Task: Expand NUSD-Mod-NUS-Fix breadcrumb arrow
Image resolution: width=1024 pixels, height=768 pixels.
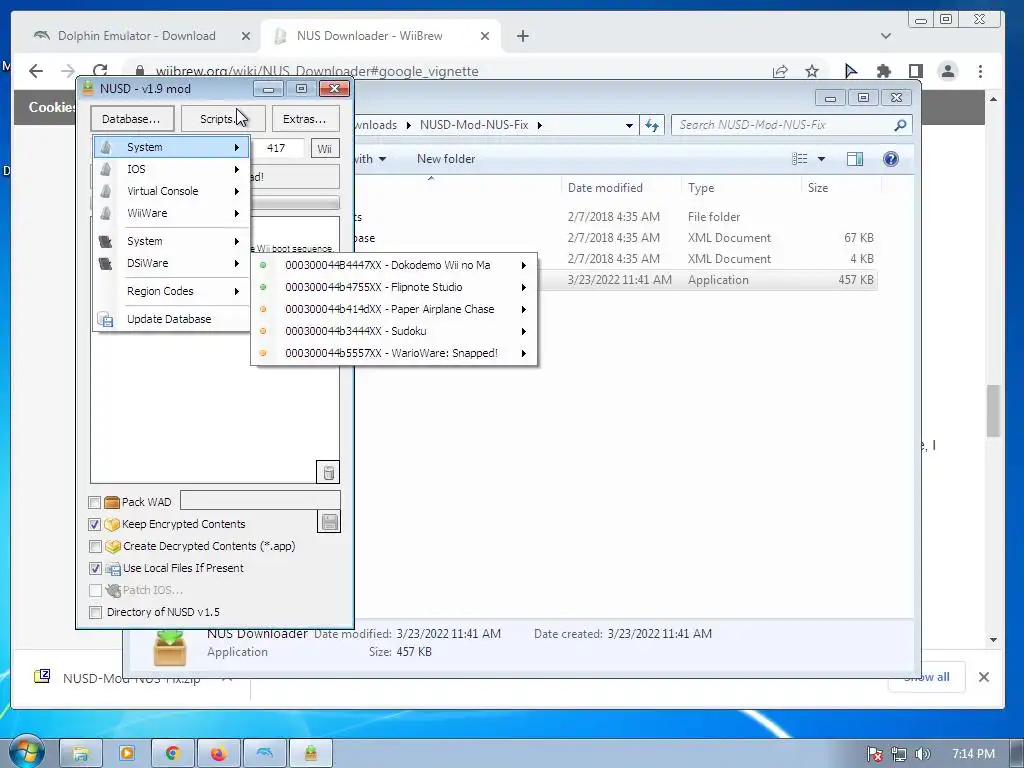Action: (x=540, y=125)
